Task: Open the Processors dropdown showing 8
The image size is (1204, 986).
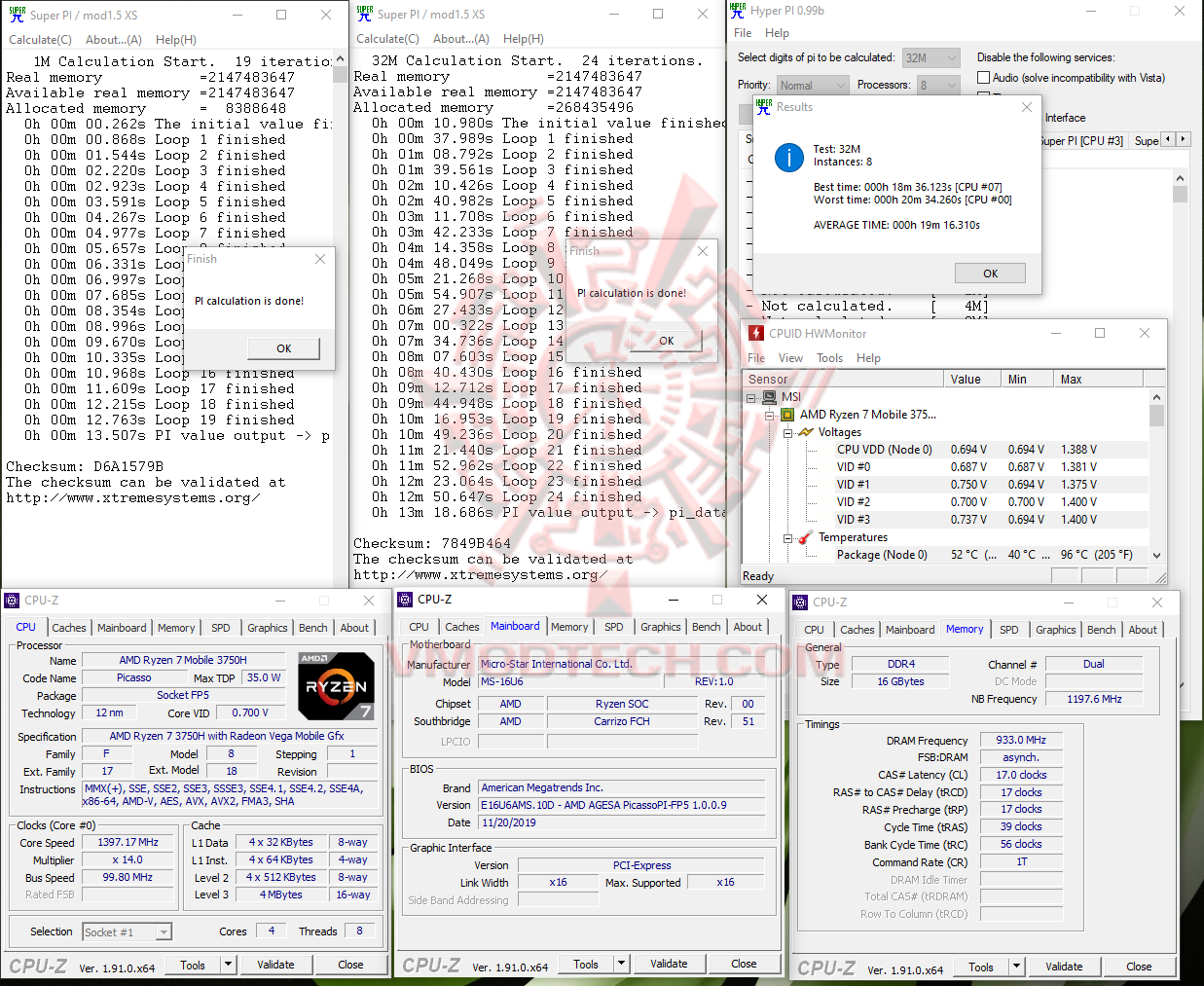Action: click(x=937, y=86)
